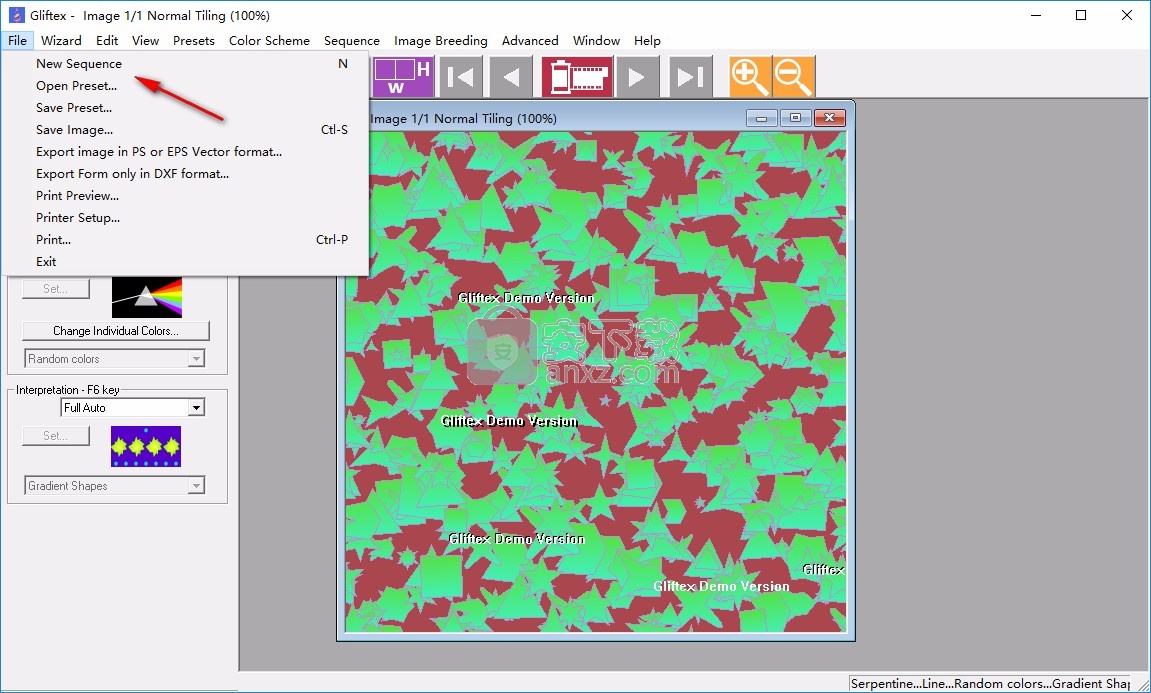Jump to the first image in sequence
The image size is (1151, 693).
460,76
